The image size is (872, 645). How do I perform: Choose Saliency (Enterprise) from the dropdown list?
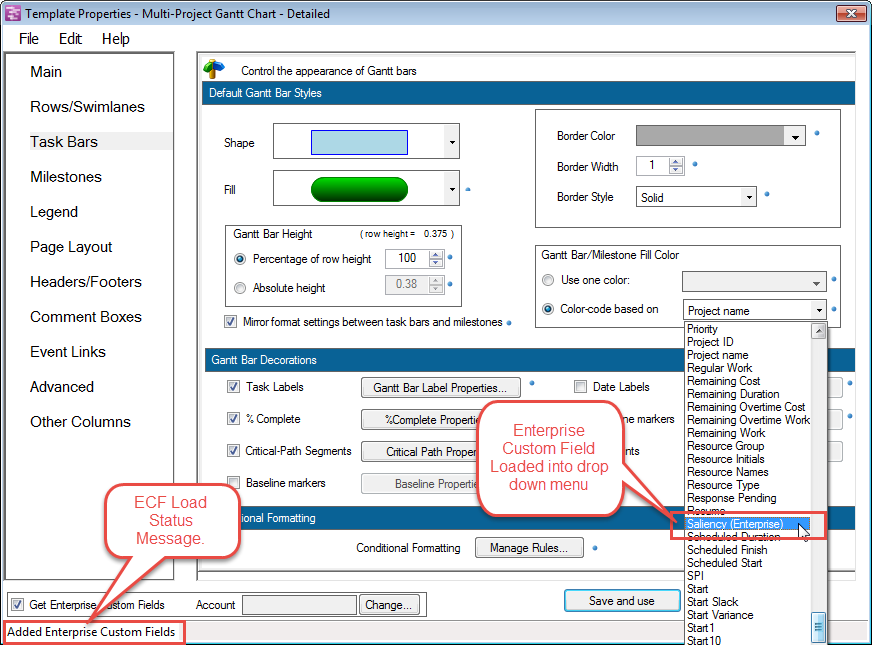point(735,524)
